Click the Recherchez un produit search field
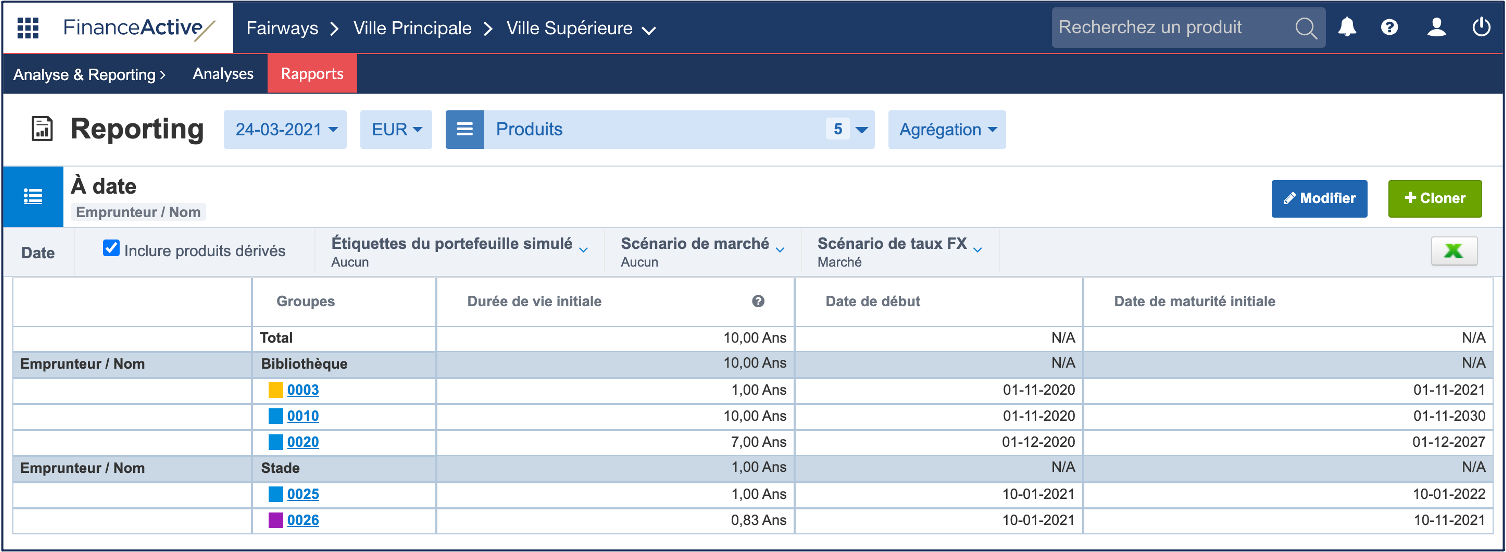 [1170, 28]
